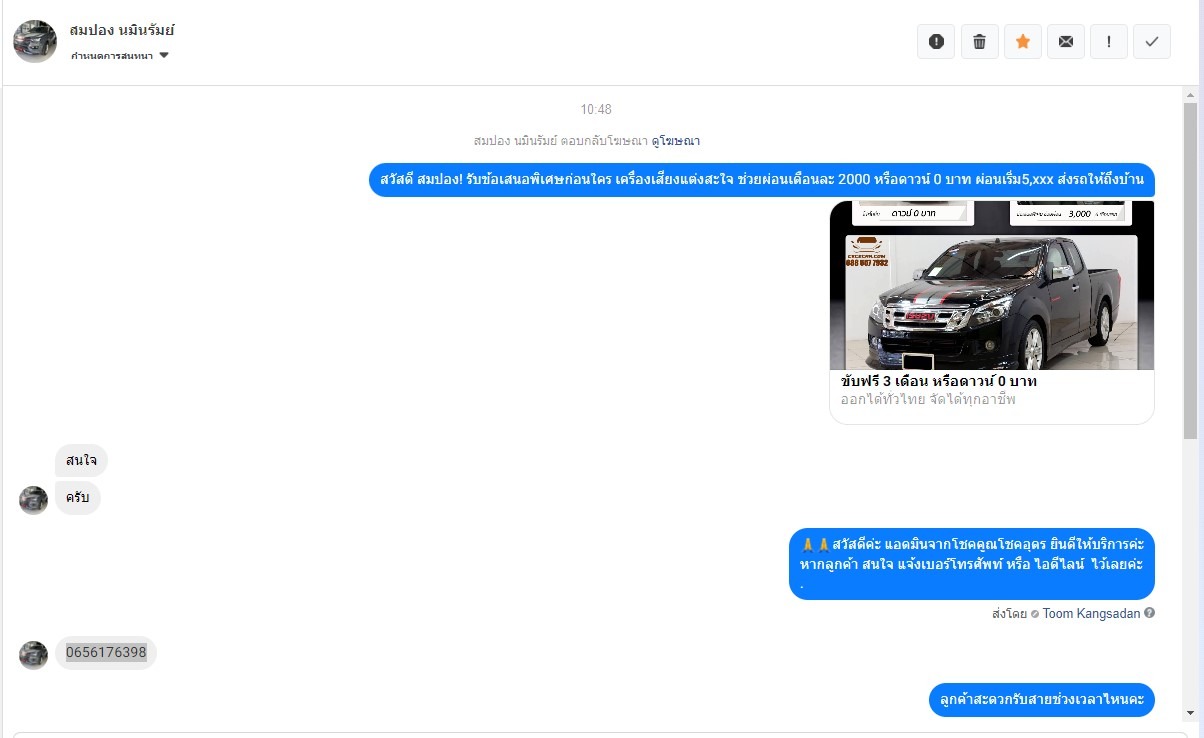Click the avatar next to ครับ message
The width and height of the screenshot is (1204, 738).
pyautogui.click(x=34, y=500)
